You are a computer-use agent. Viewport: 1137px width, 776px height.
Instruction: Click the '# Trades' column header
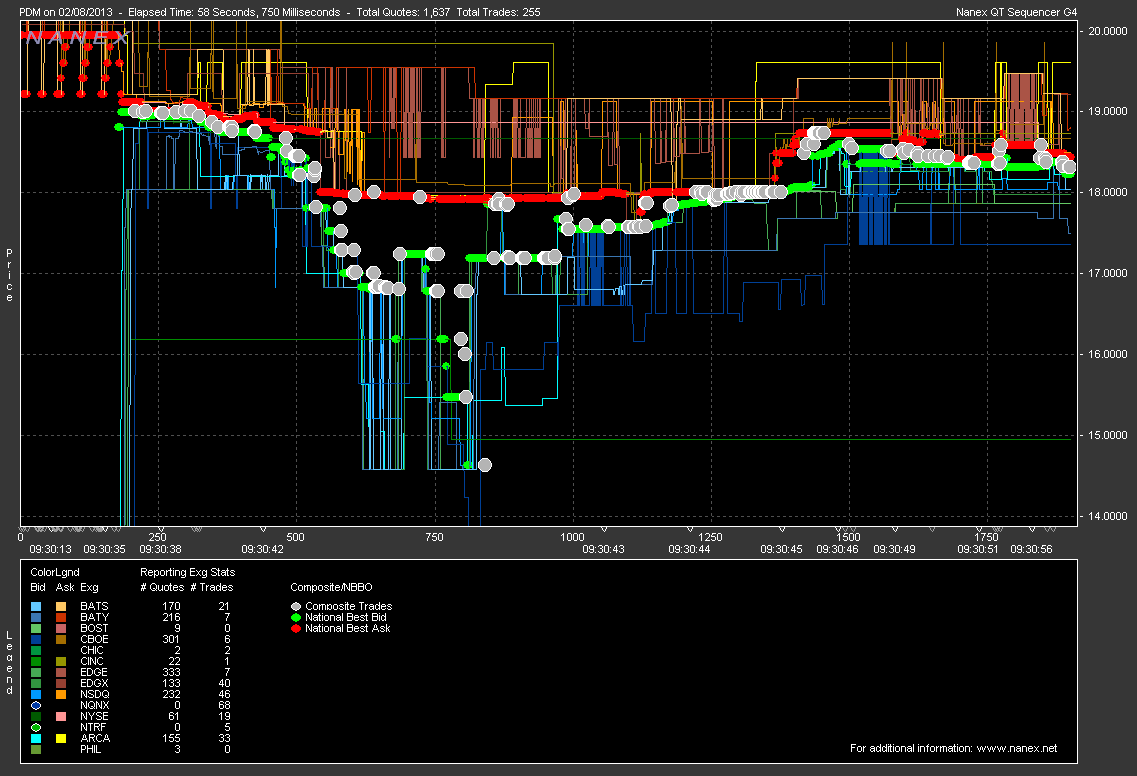click(212, 587)
